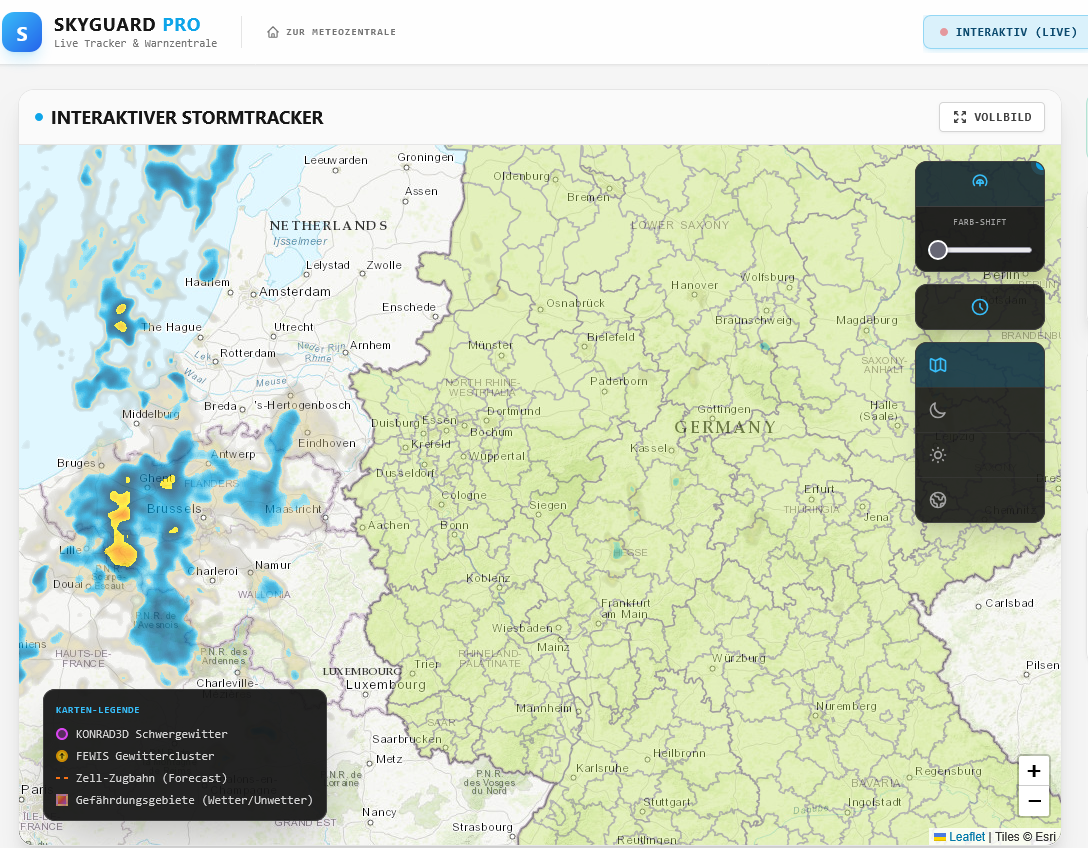Screen dimensions: 1088x848
Task: Click the Vollbild button
Action: (x=991, y=117)
